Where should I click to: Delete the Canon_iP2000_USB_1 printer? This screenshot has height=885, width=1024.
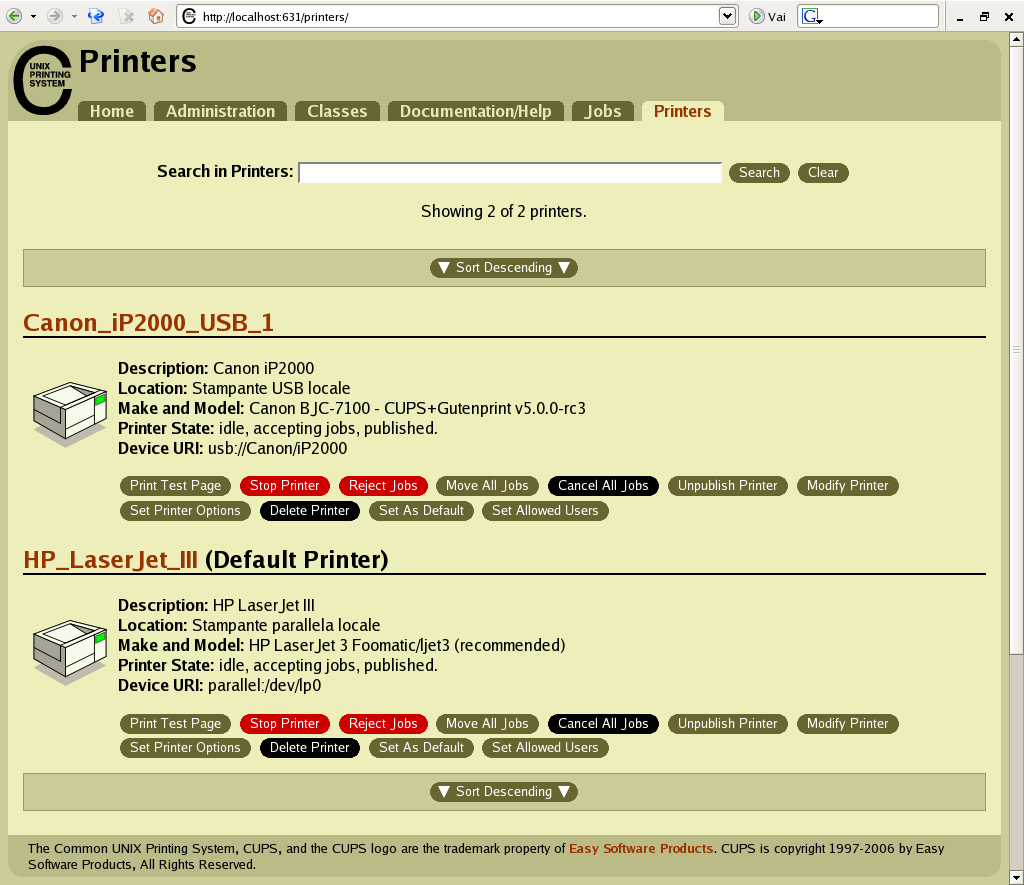point(309,510)
